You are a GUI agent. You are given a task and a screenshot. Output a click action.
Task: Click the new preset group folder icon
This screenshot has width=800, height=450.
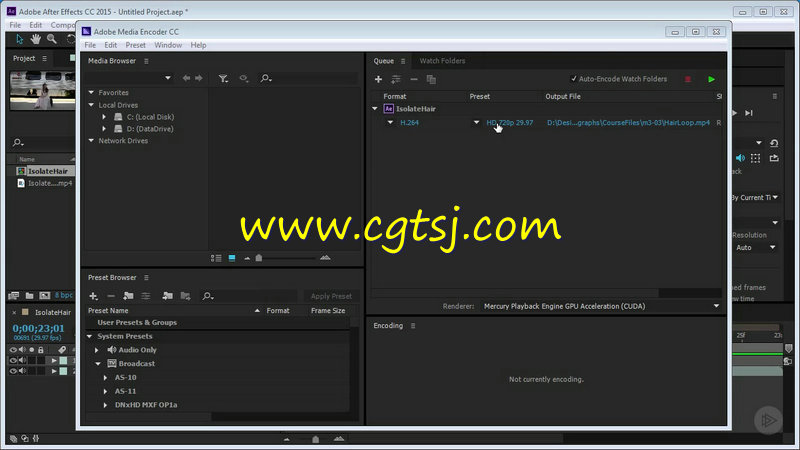click(x=128, y=296)
